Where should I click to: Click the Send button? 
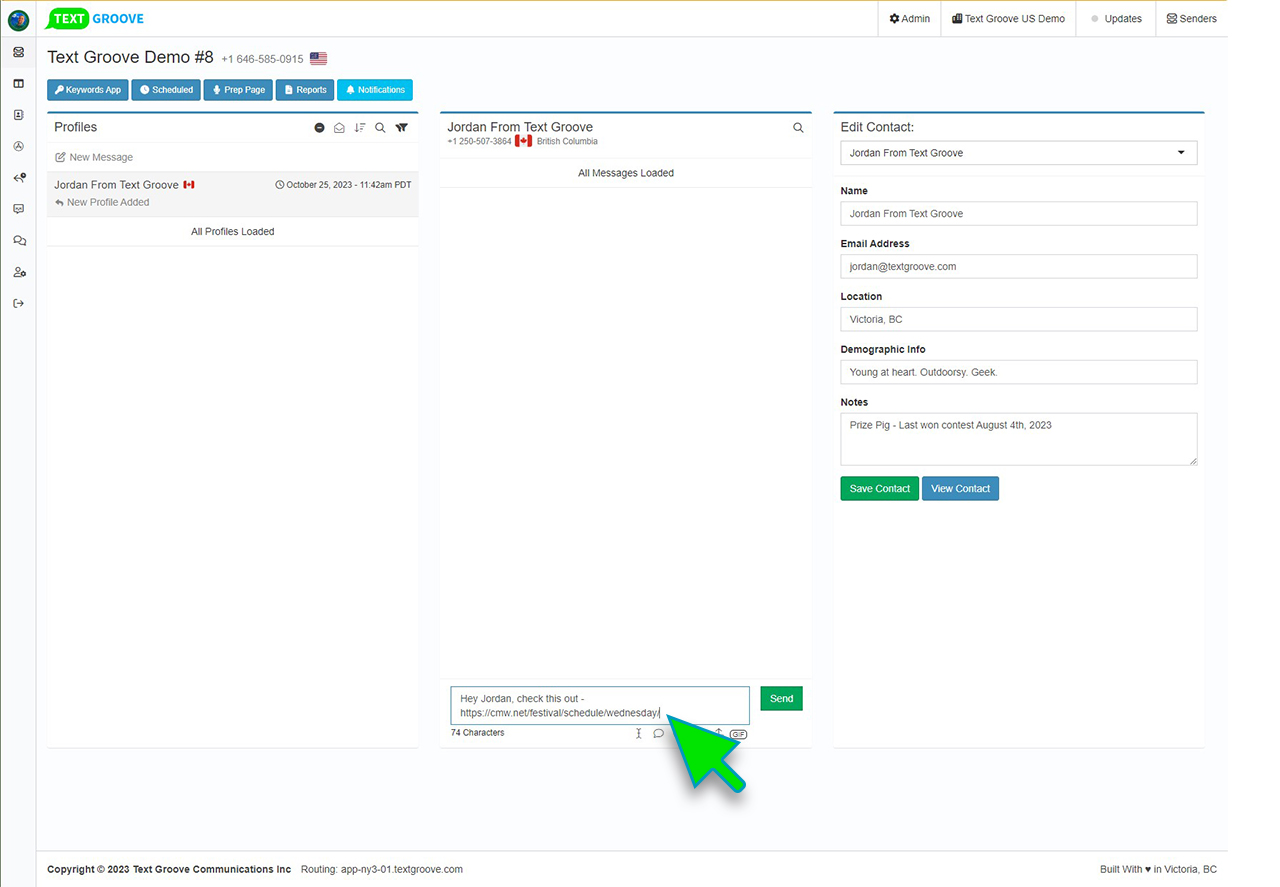point(781,699)
